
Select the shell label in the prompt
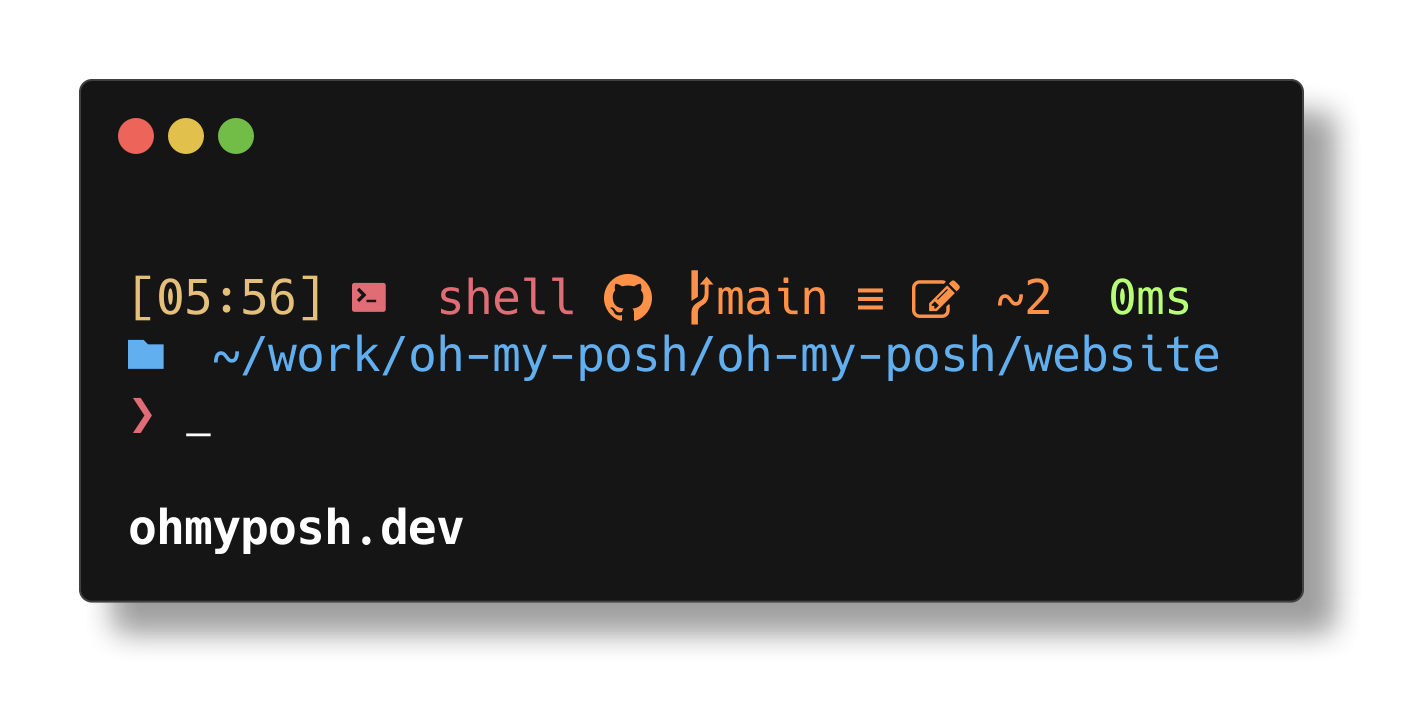click(x=506, y=297)
